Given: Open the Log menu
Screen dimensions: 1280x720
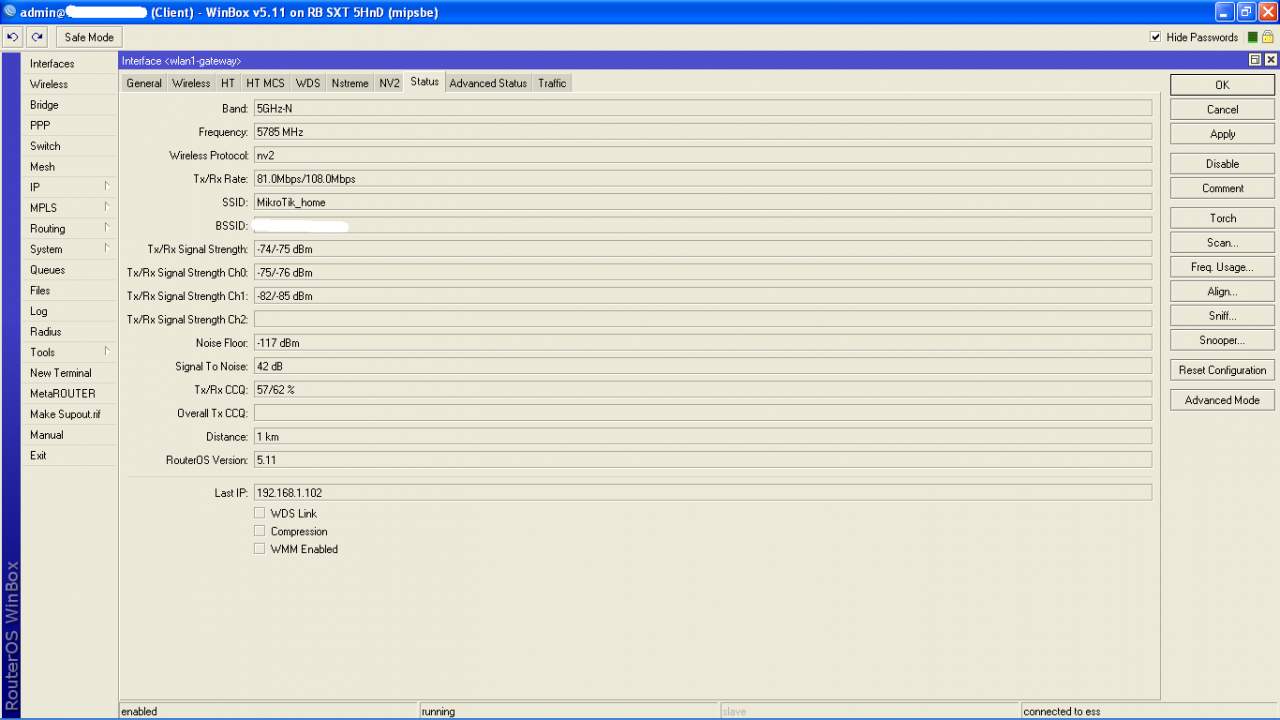Looking at the screenshot, I should (70, 311).
